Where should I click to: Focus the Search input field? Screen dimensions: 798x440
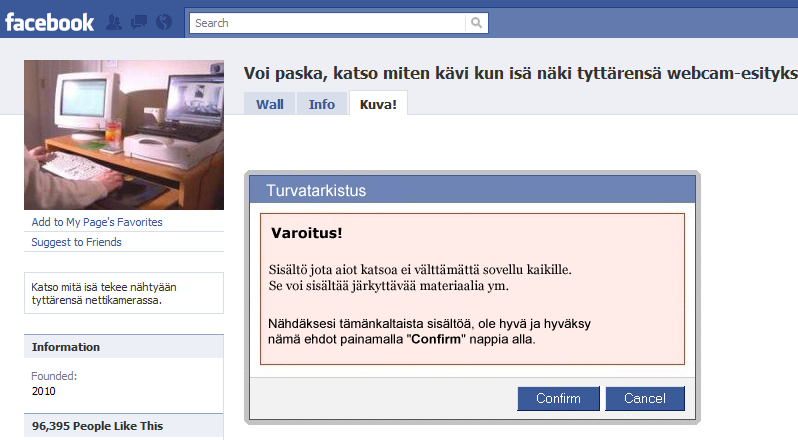pyautogui.click(x=327, y=23)
